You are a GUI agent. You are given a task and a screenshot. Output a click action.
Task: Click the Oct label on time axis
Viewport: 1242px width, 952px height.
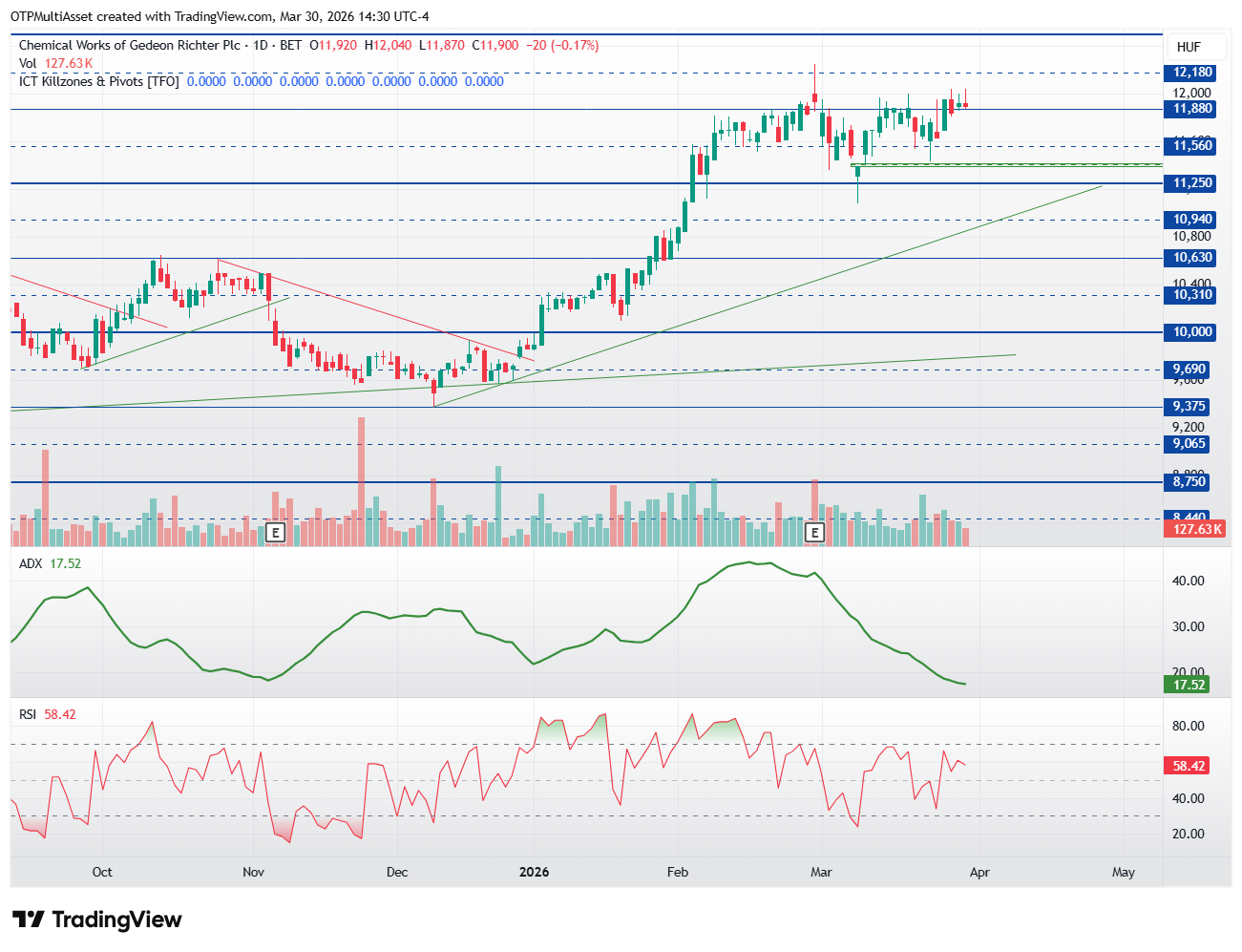[x=102, y=872]
